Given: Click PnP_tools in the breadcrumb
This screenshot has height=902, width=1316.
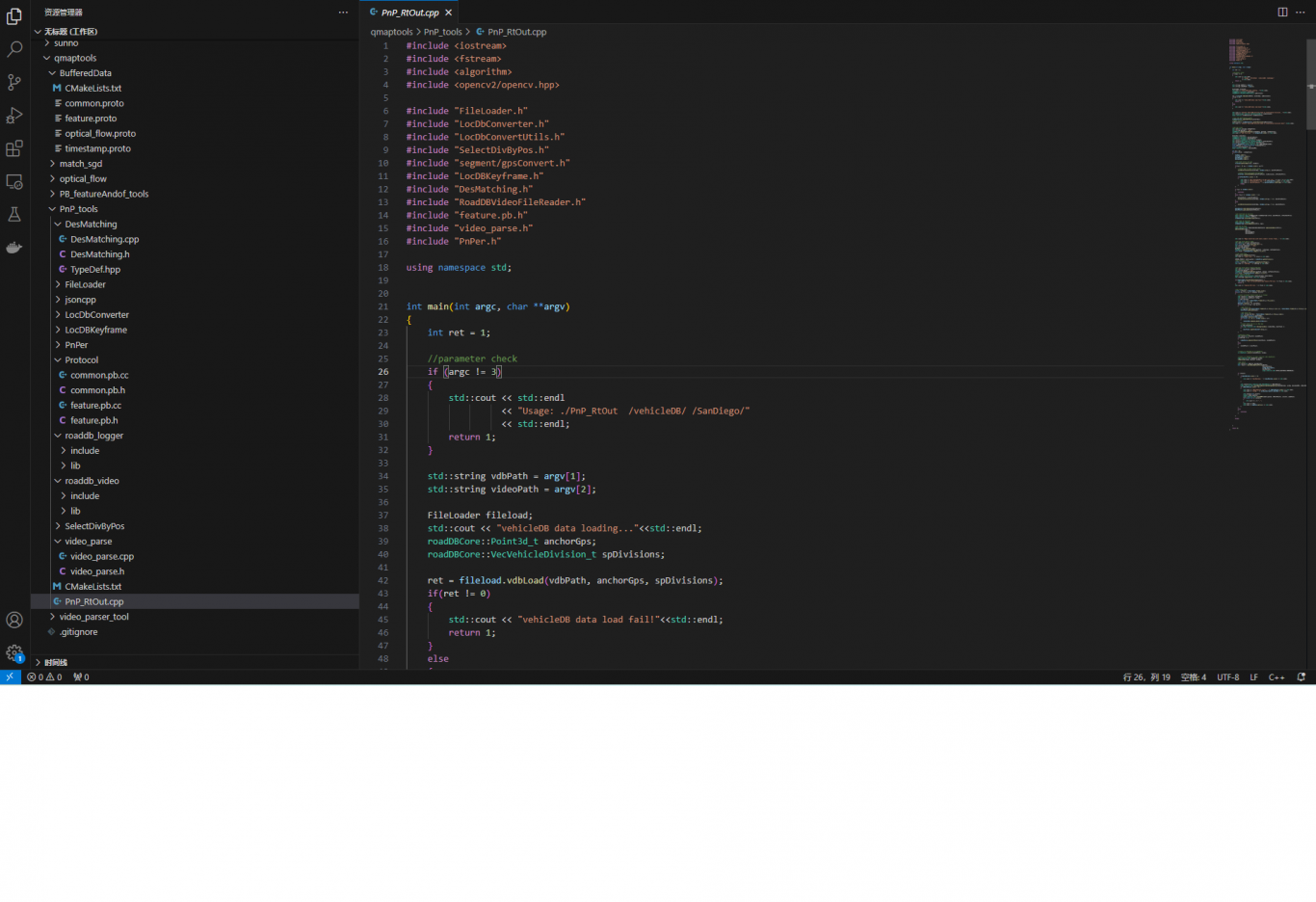Looking at the screenshot, I should pos(443,32).
